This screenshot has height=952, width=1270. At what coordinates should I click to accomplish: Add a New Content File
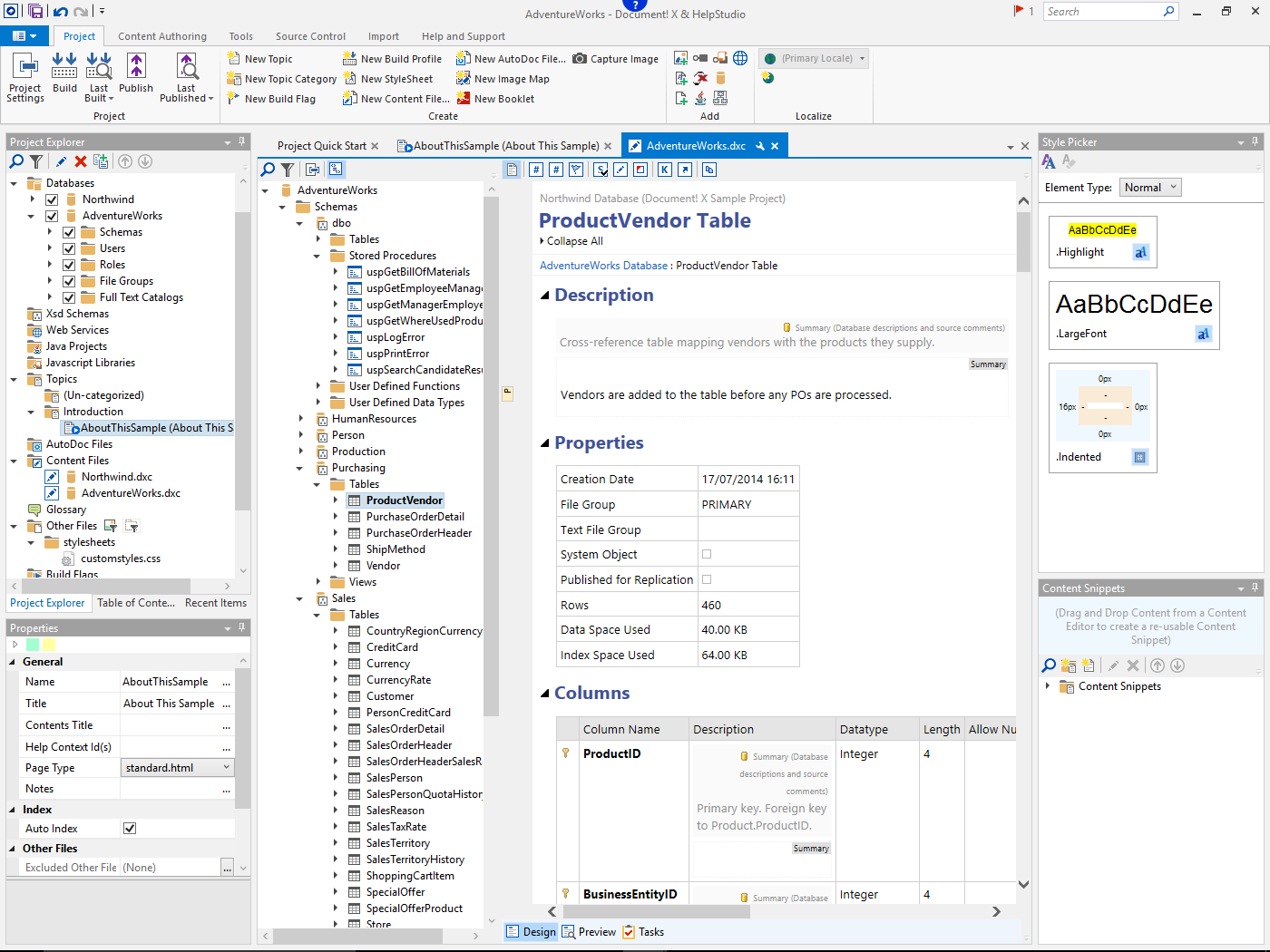(x=396, y=99)
